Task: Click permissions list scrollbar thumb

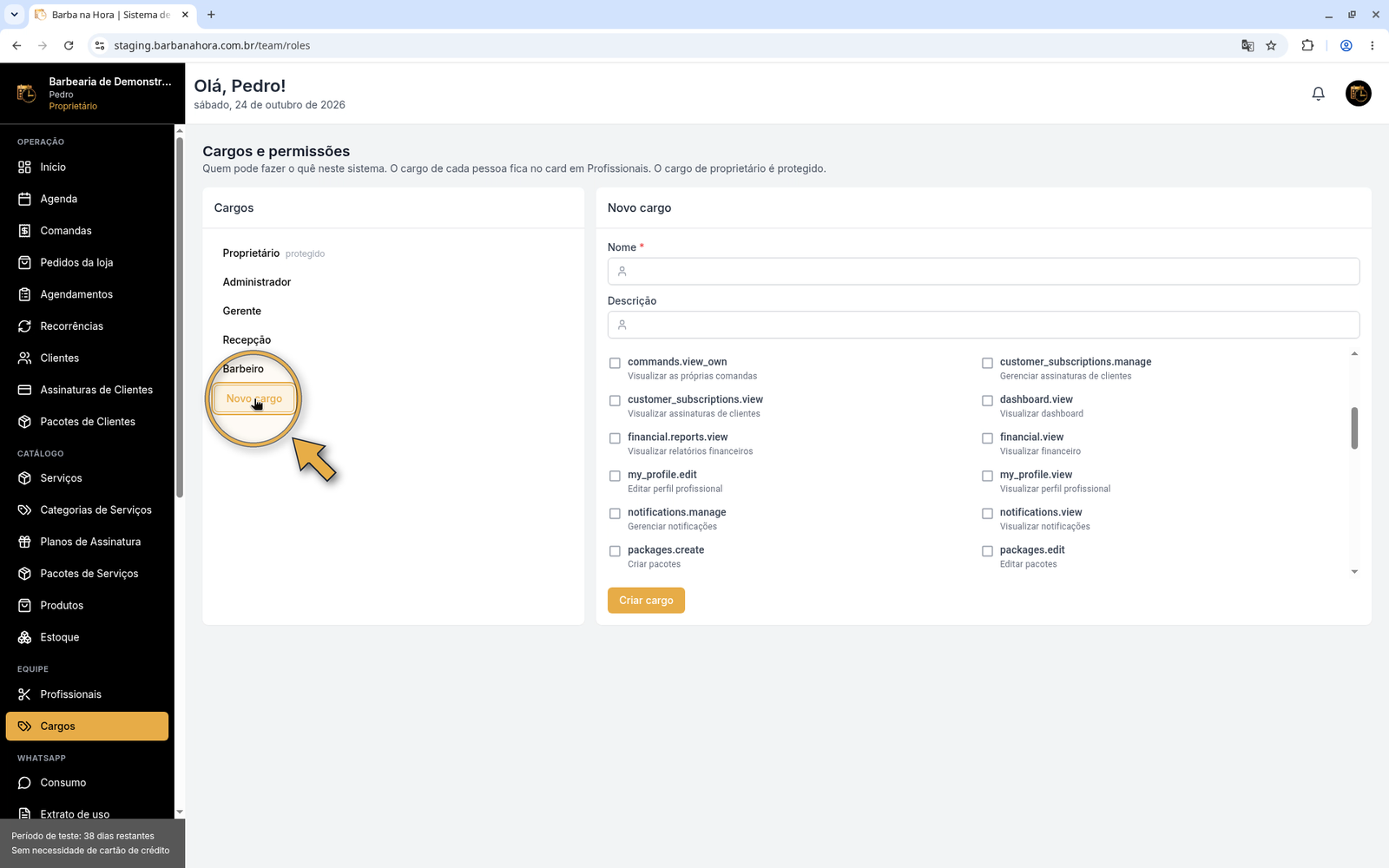Action: pos(1354,428)
